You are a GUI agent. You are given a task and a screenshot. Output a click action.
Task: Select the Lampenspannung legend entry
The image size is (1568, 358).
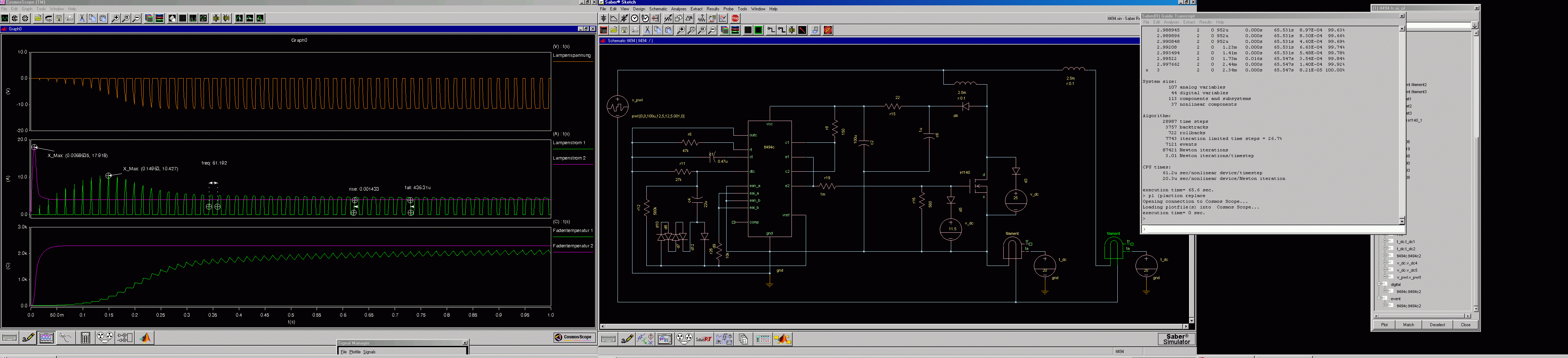point(572,55)
